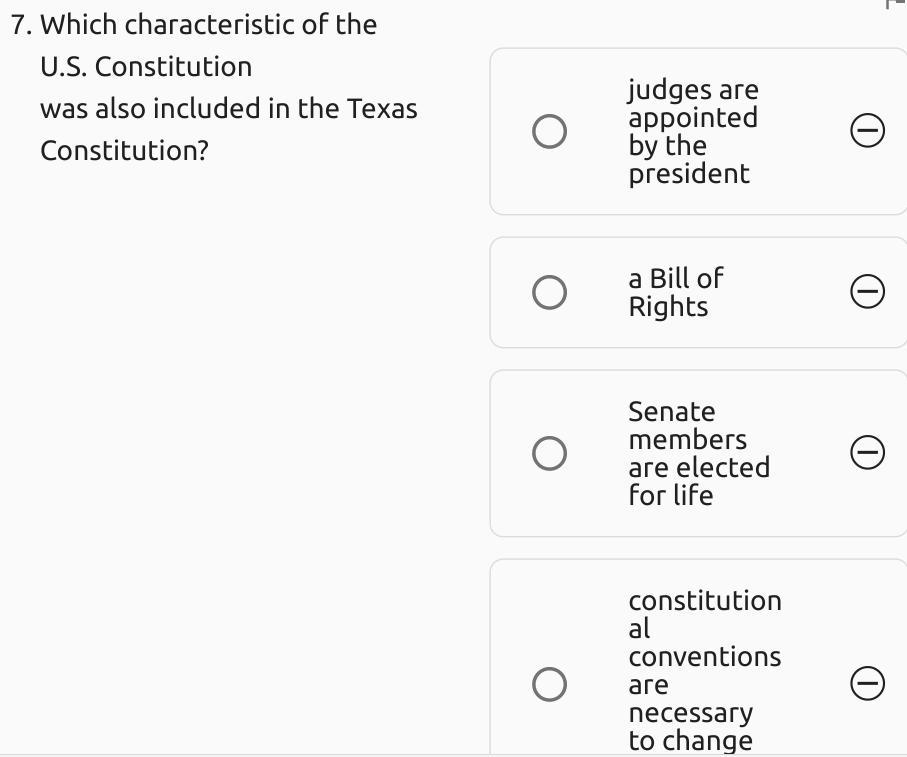
Task: Strike out the 'judges are appointed' answer
Action: pos(867,131)
